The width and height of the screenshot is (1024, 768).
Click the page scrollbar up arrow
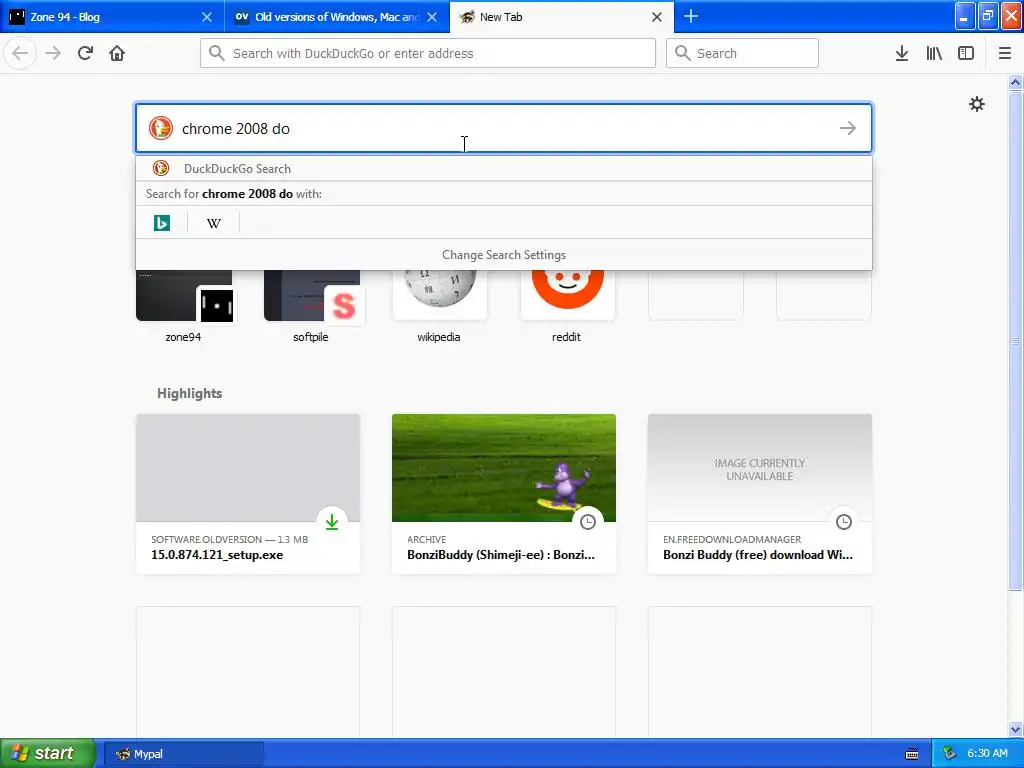[x=1016, y=82]
